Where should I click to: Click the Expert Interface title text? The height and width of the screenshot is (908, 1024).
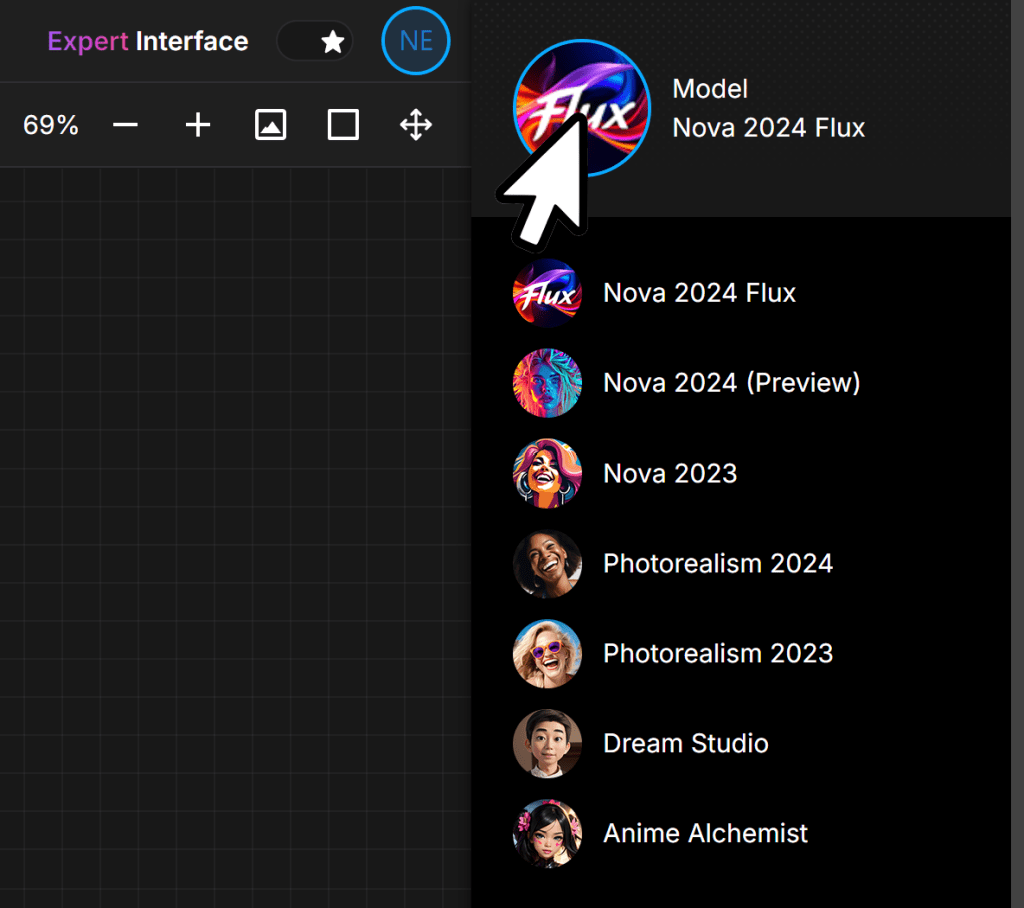(x=148, y=41)
